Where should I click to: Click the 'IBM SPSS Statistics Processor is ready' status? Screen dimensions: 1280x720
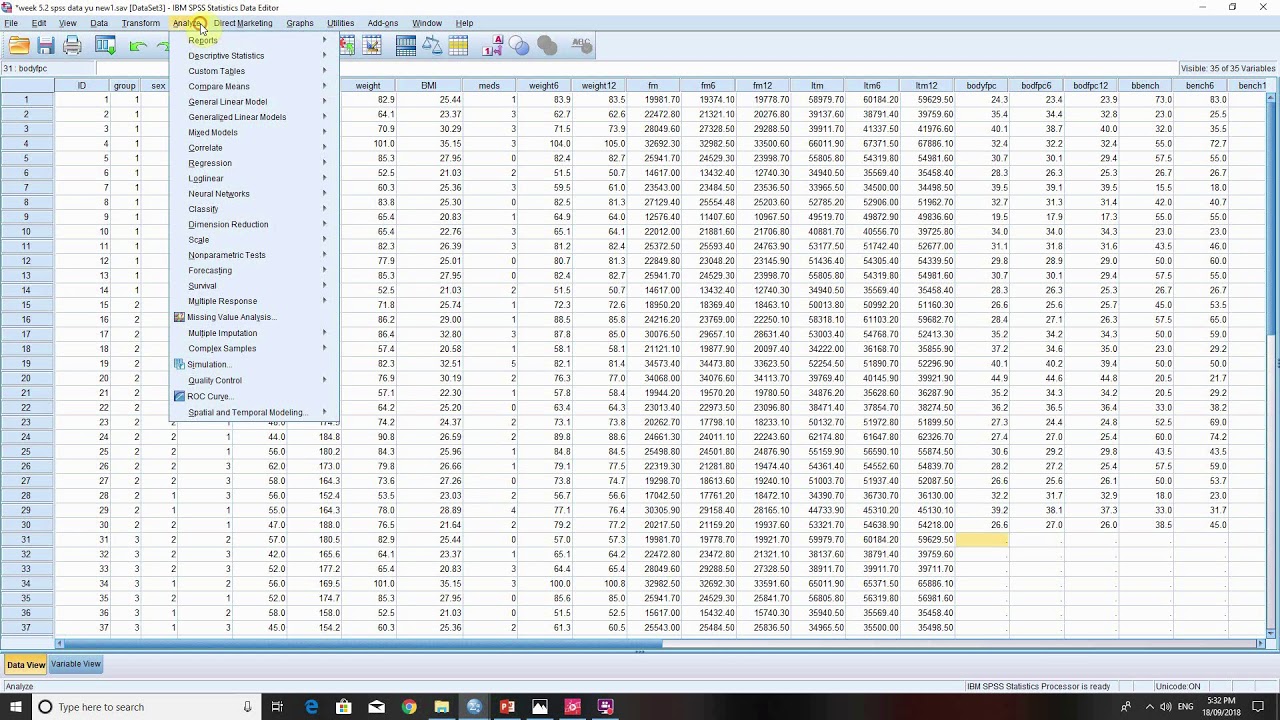click(1039, 687)
